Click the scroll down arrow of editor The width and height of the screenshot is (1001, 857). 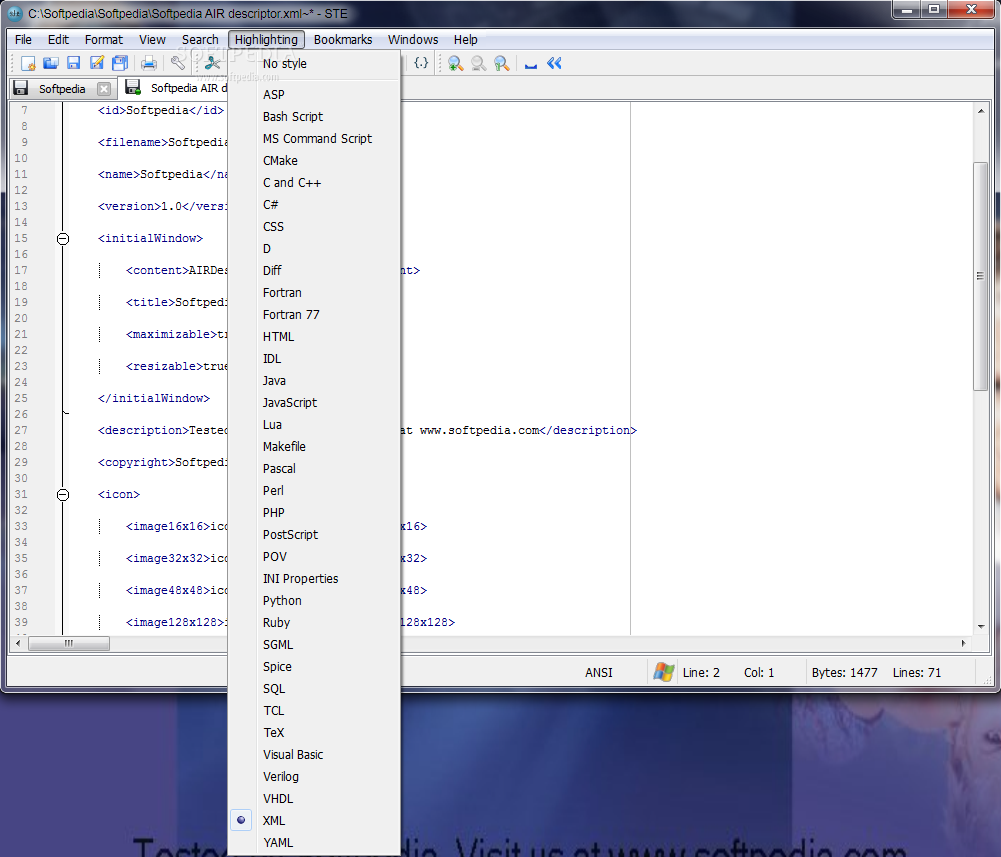[x=981, y=626]
